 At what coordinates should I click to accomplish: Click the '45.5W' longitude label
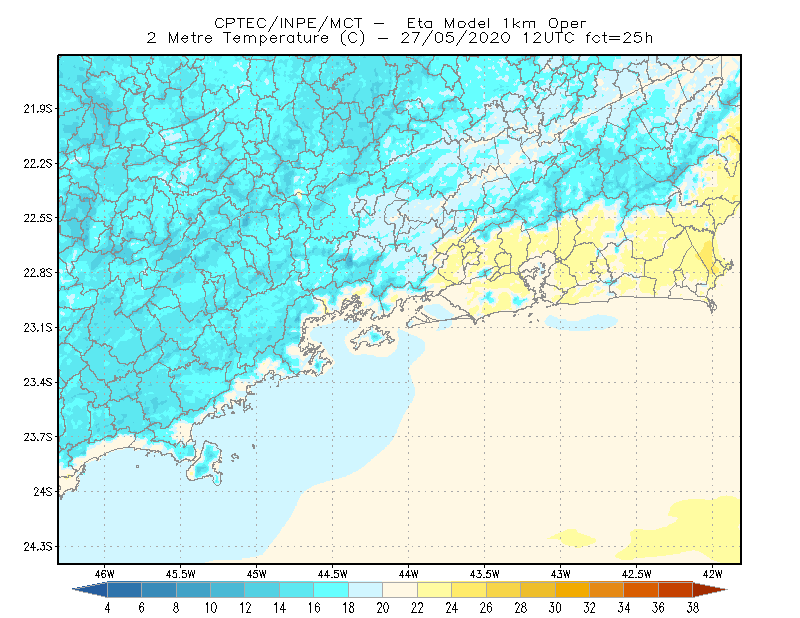pos(181,574)
